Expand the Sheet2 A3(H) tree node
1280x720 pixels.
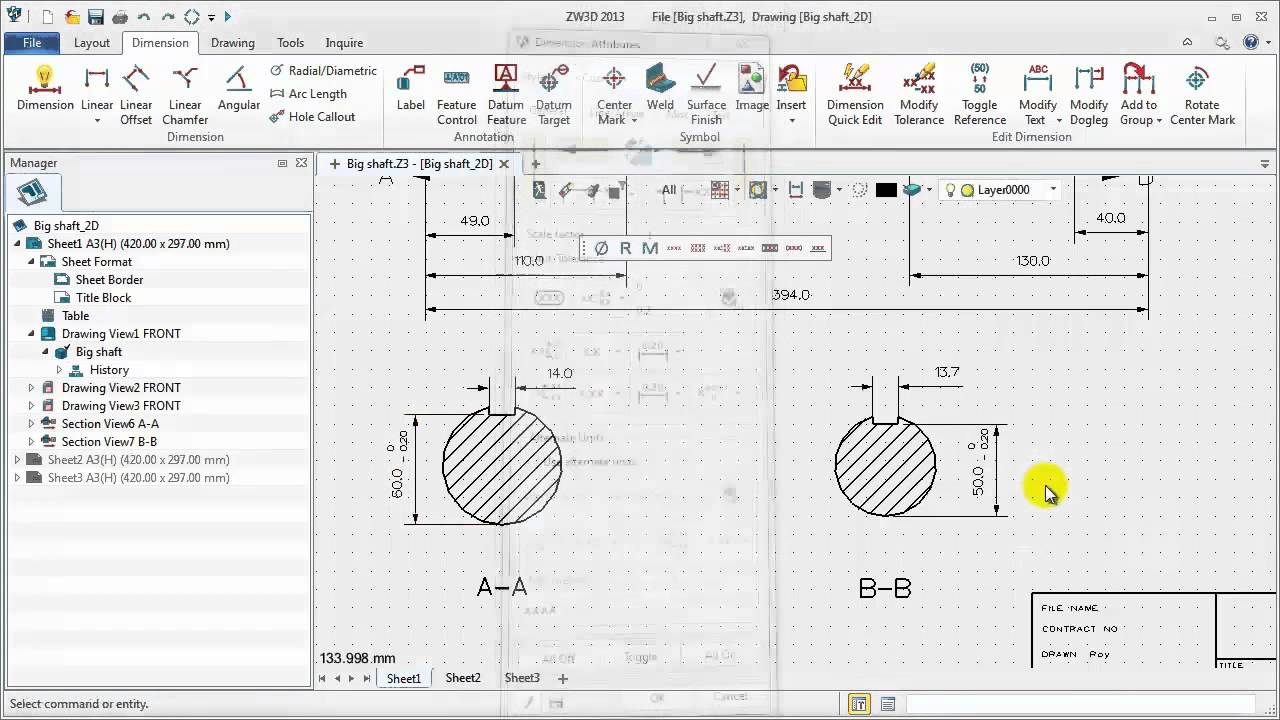click(17, 459)
